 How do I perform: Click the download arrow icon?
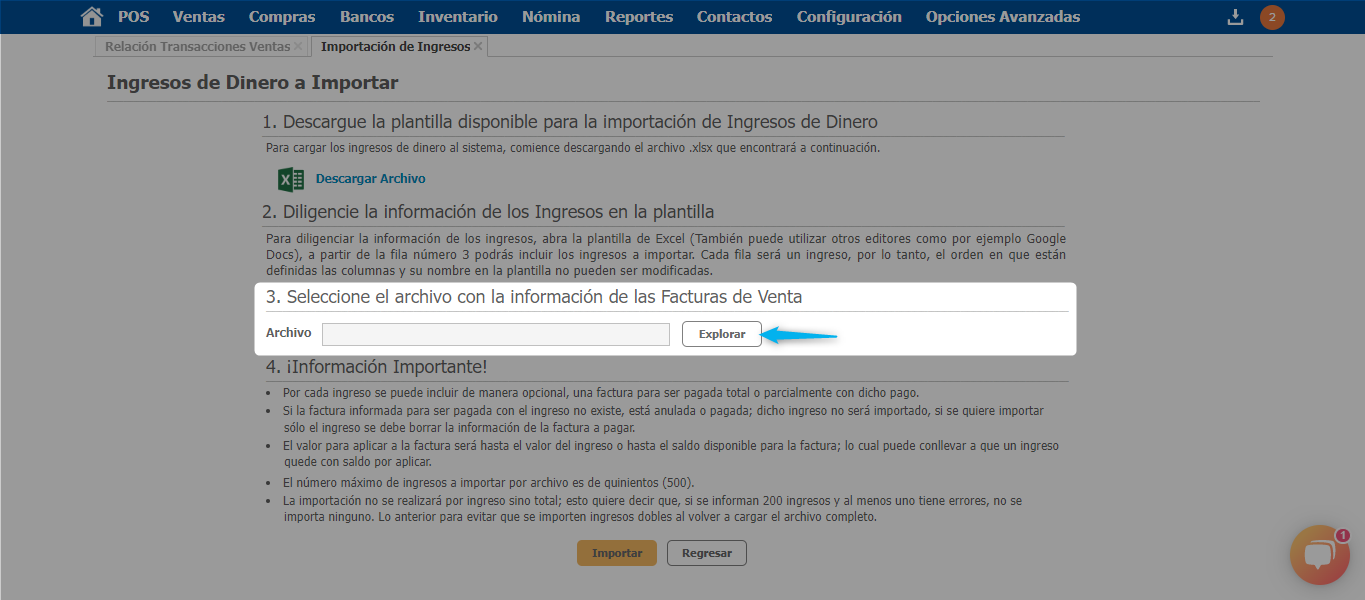point(1236,17)
